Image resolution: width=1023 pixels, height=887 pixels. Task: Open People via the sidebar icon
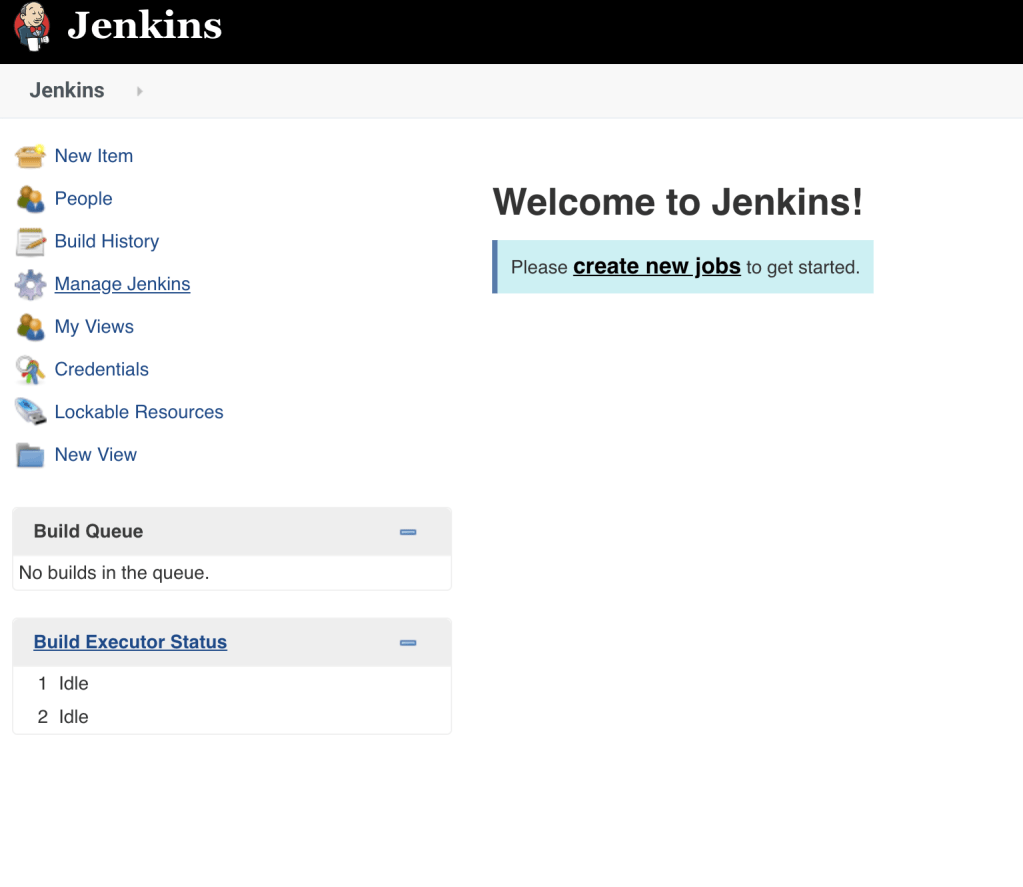pyautogui.click(x=30, y=199)
